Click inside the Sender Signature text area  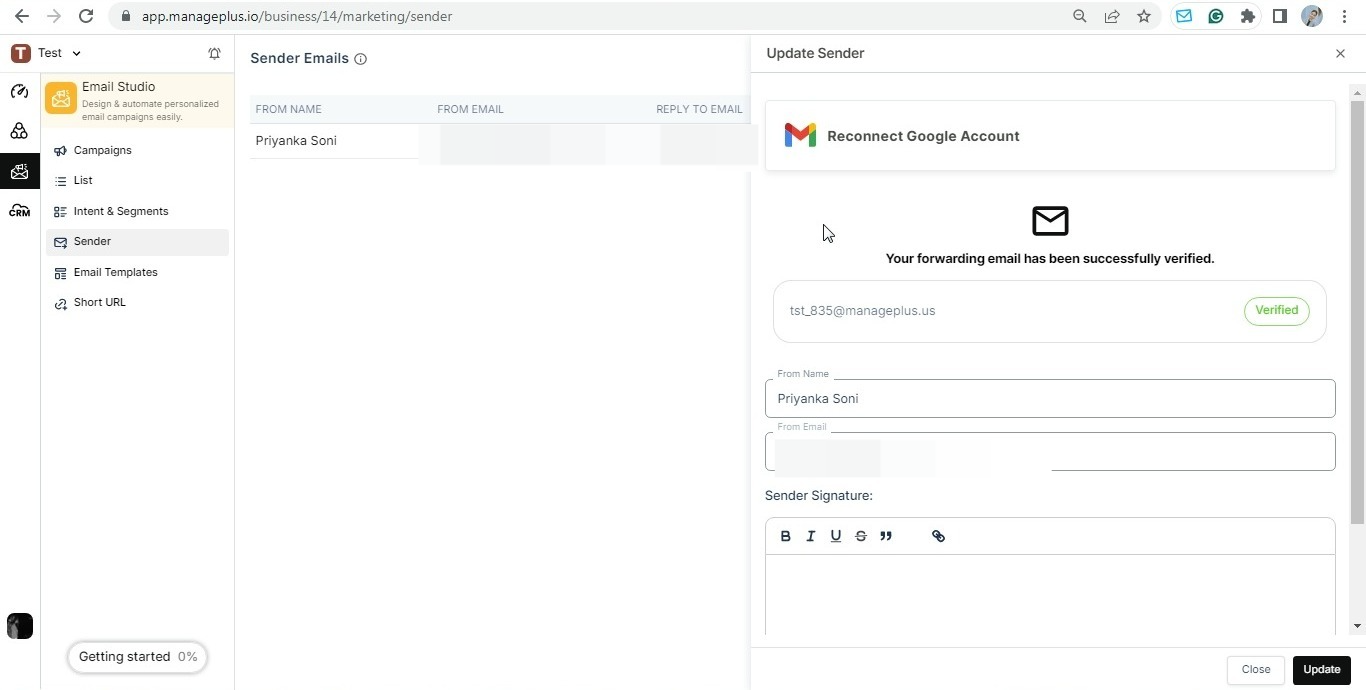point(1050,595)
